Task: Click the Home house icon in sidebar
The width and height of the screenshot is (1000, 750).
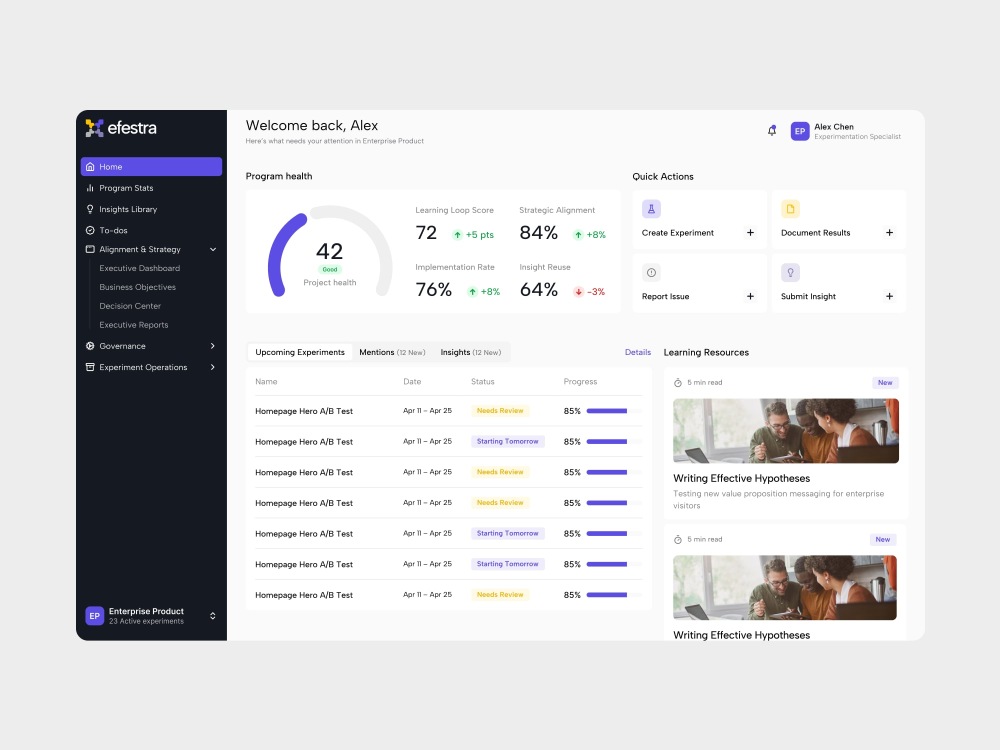Action: [x=90, y=166]
